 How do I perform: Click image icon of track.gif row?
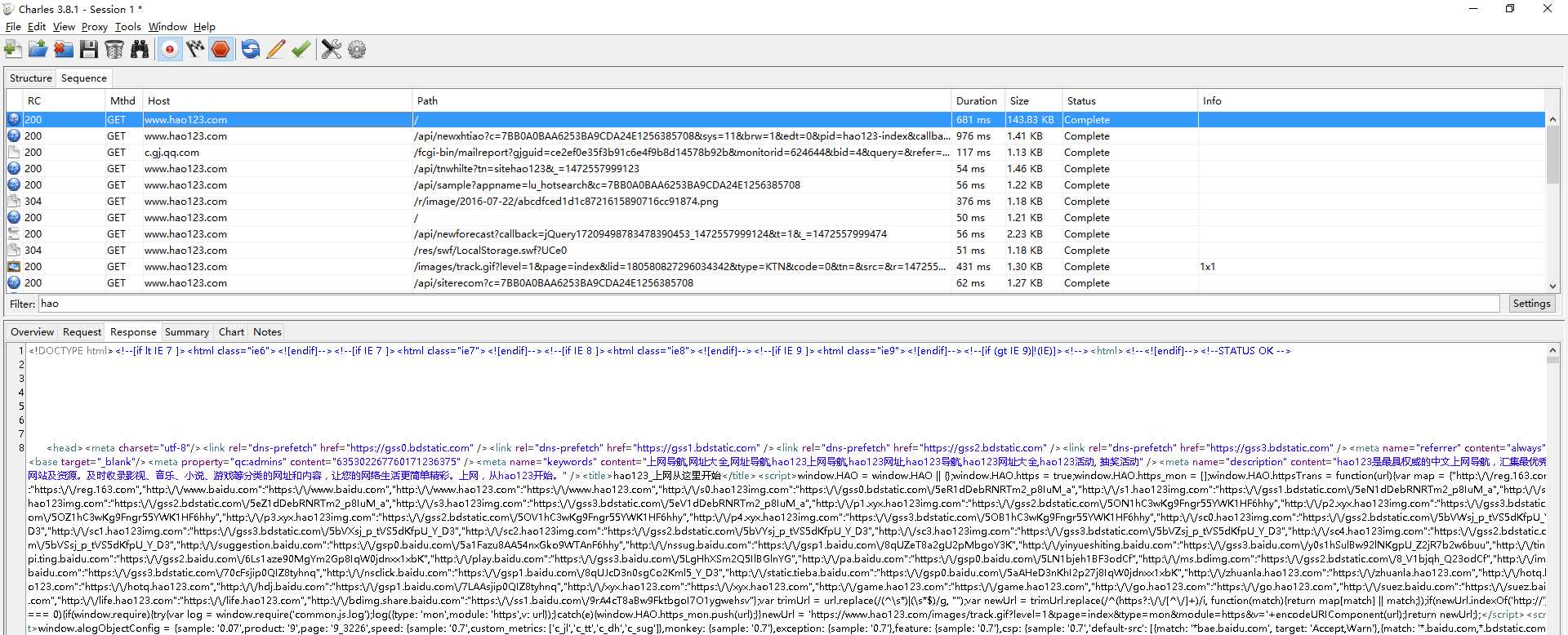click(14, 267)
